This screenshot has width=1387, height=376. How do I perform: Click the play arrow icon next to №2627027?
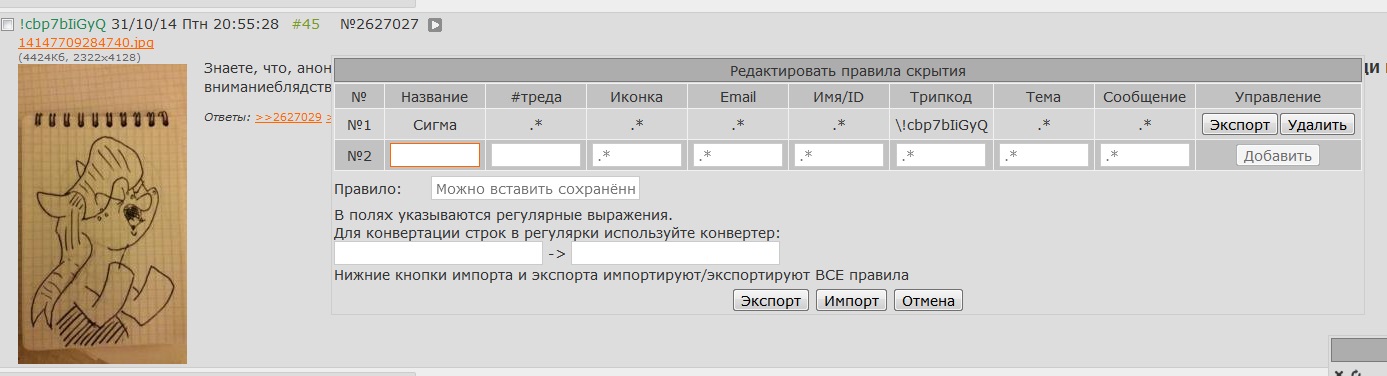coord(435,24)
